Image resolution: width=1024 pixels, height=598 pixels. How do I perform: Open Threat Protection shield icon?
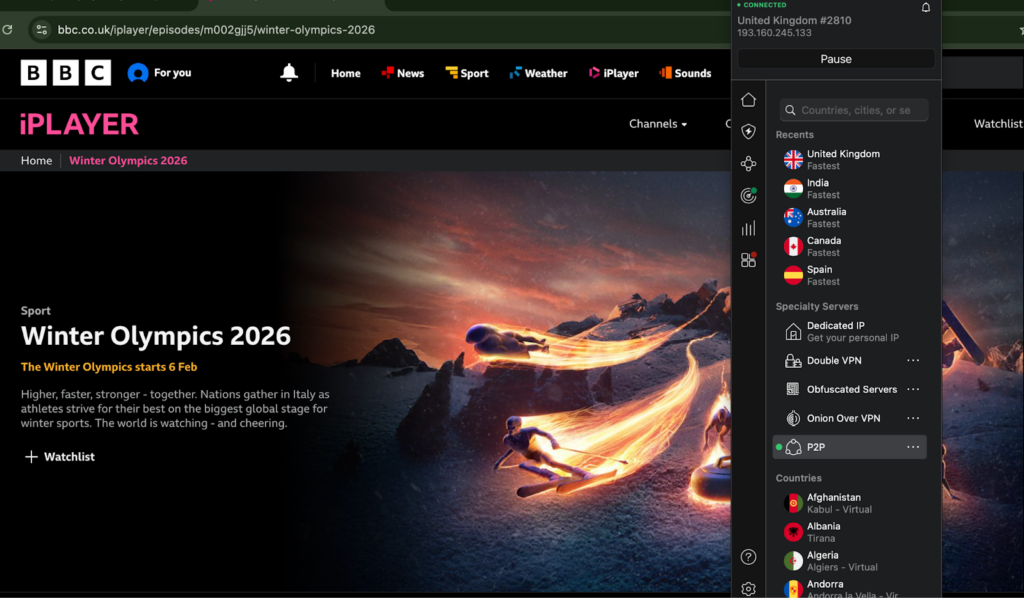pyautogui.click(x=748, y=131)
